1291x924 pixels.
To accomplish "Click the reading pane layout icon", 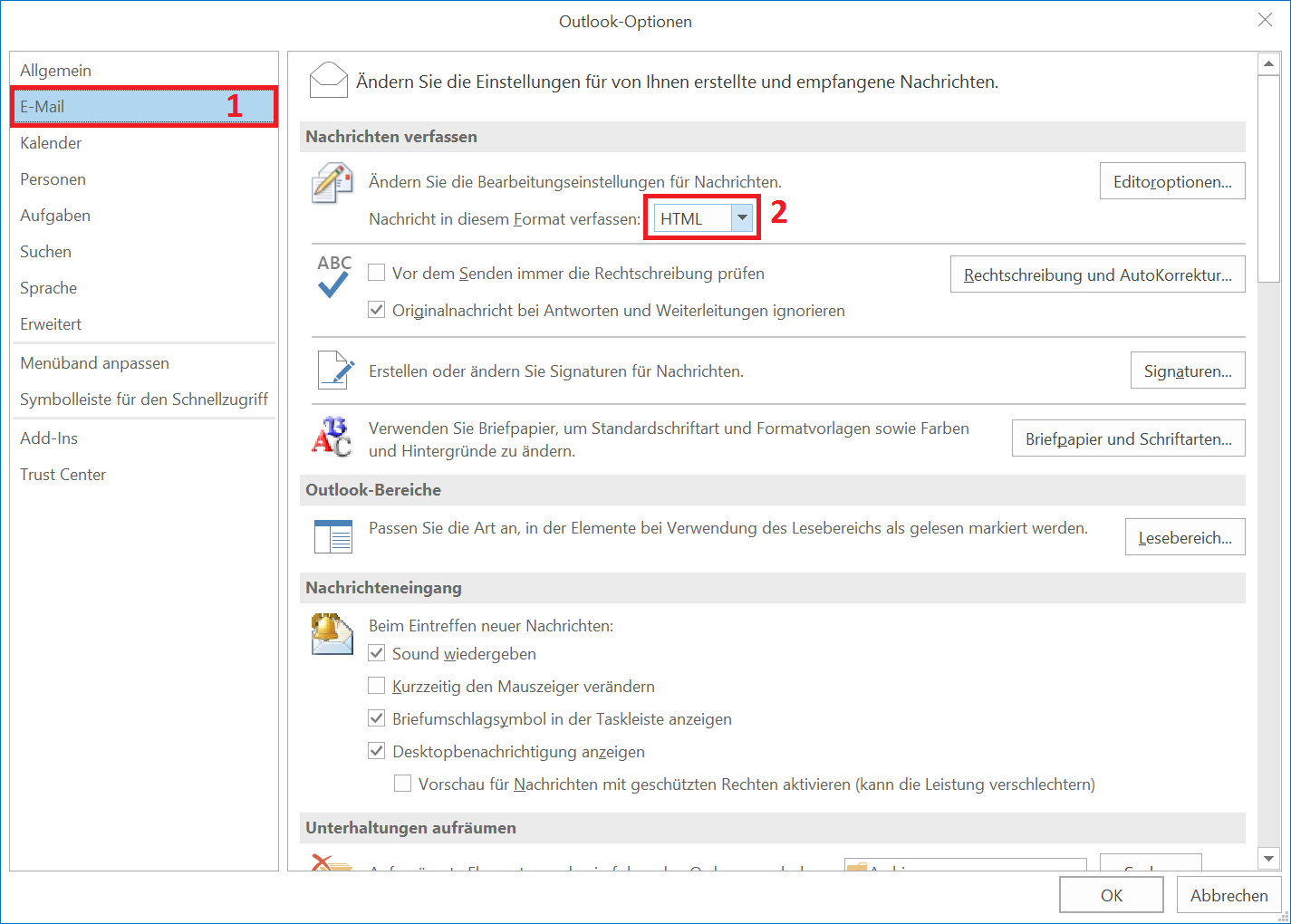I will point(332,536).
